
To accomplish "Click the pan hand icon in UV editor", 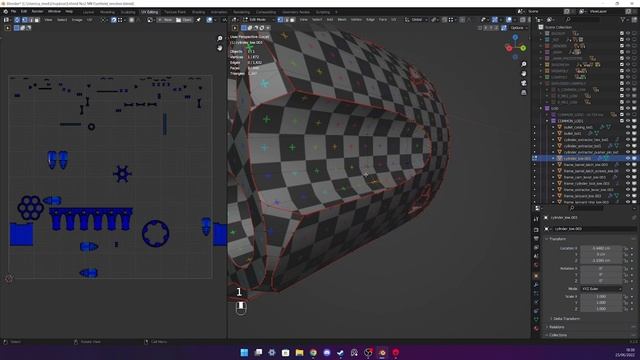I will pyautogui.click(x=220, y=48).
